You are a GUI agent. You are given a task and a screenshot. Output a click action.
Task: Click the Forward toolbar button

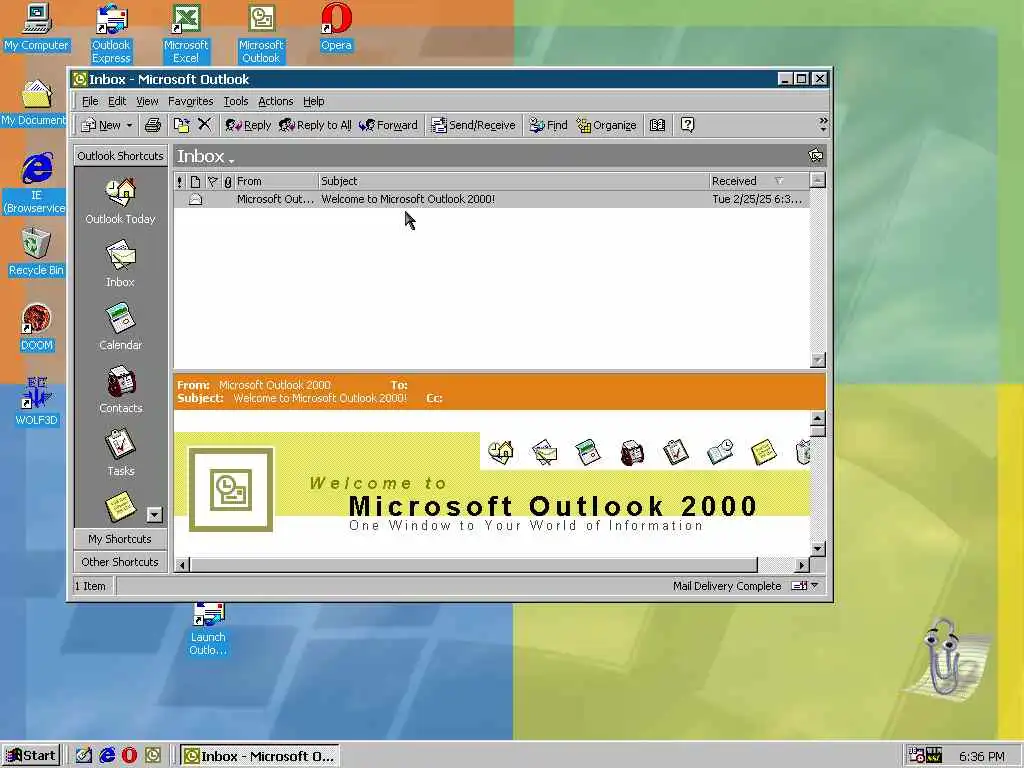tap(388, 125)
